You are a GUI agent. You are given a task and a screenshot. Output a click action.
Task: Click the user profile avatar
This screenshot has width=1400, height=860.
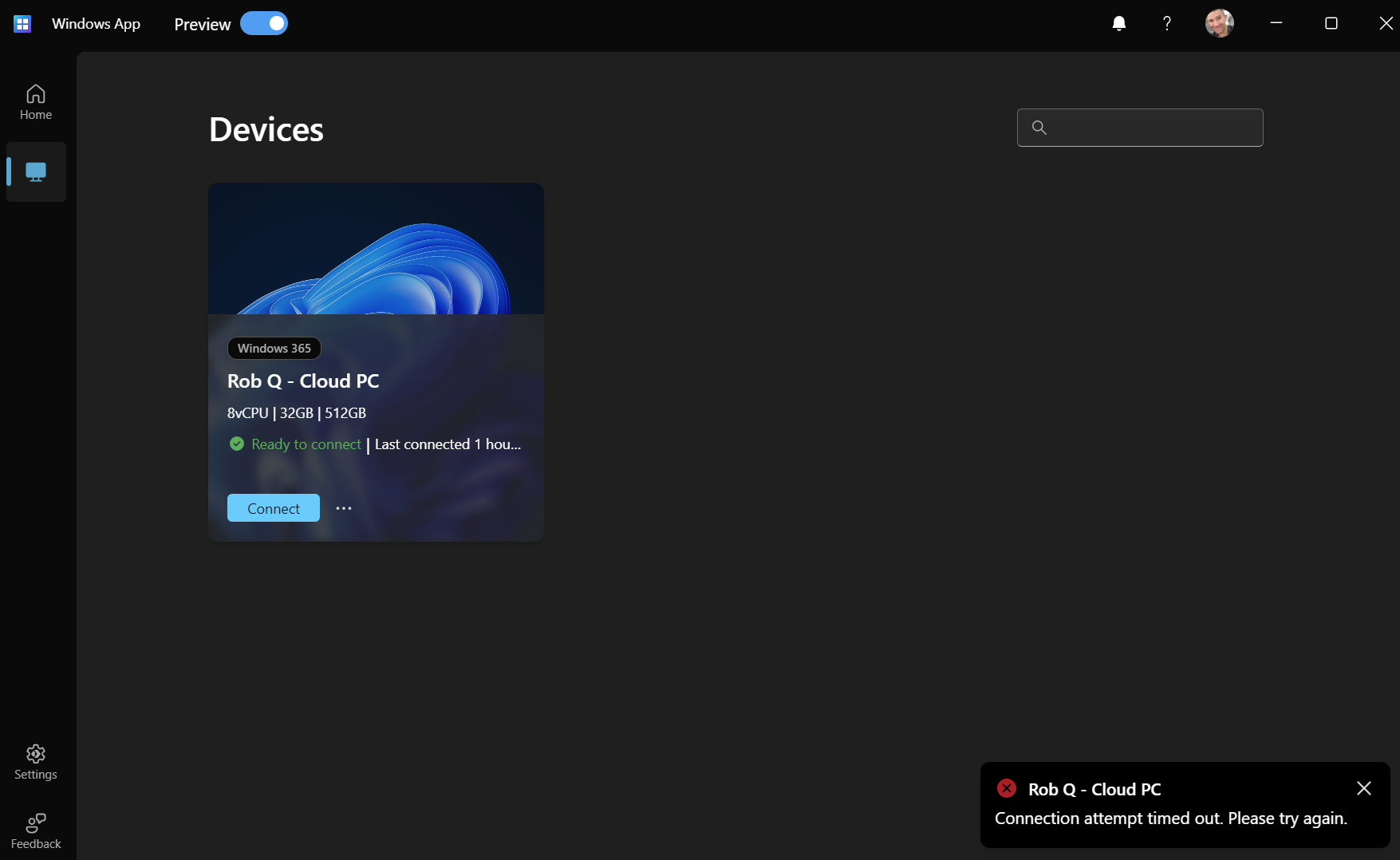1219,23
